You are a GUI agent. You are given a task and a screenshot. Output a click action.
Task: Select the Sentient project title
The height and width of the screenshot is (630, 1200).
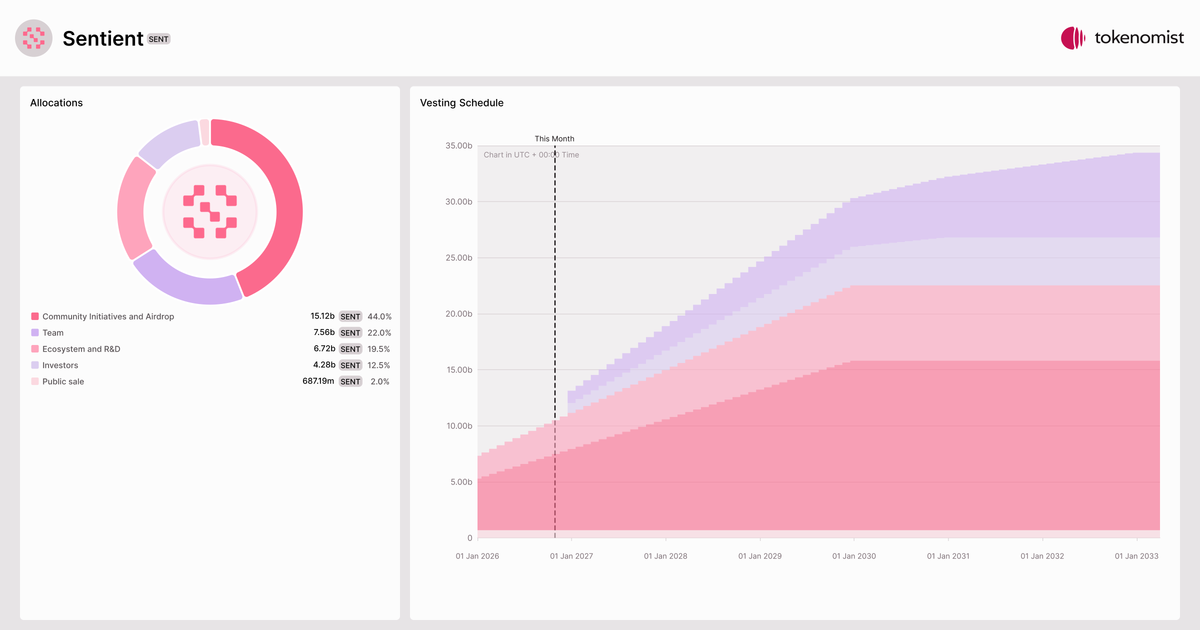(103, 38)
